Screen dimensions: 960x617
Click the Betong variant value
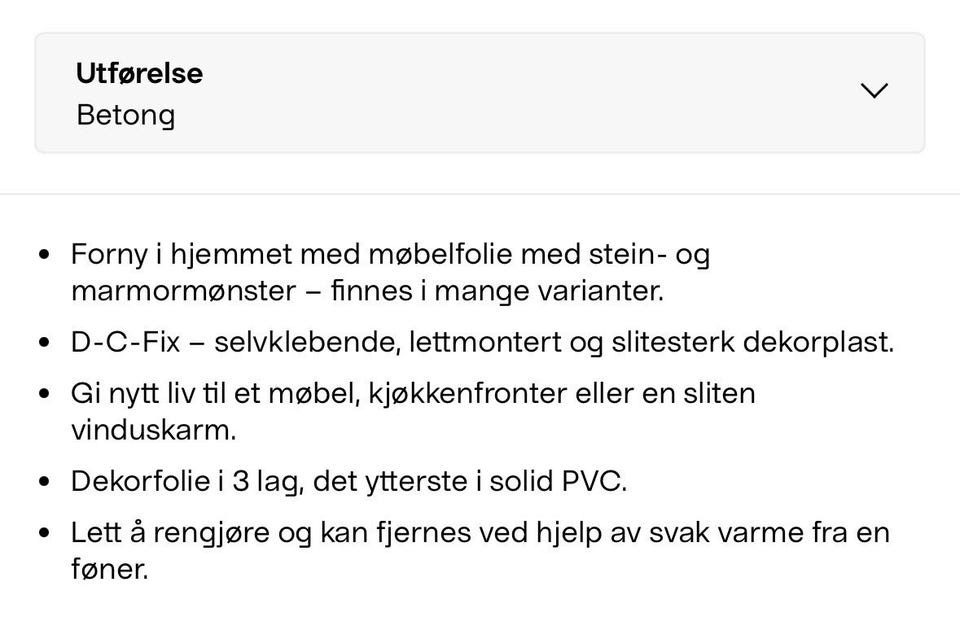click(x=125, y=114)
